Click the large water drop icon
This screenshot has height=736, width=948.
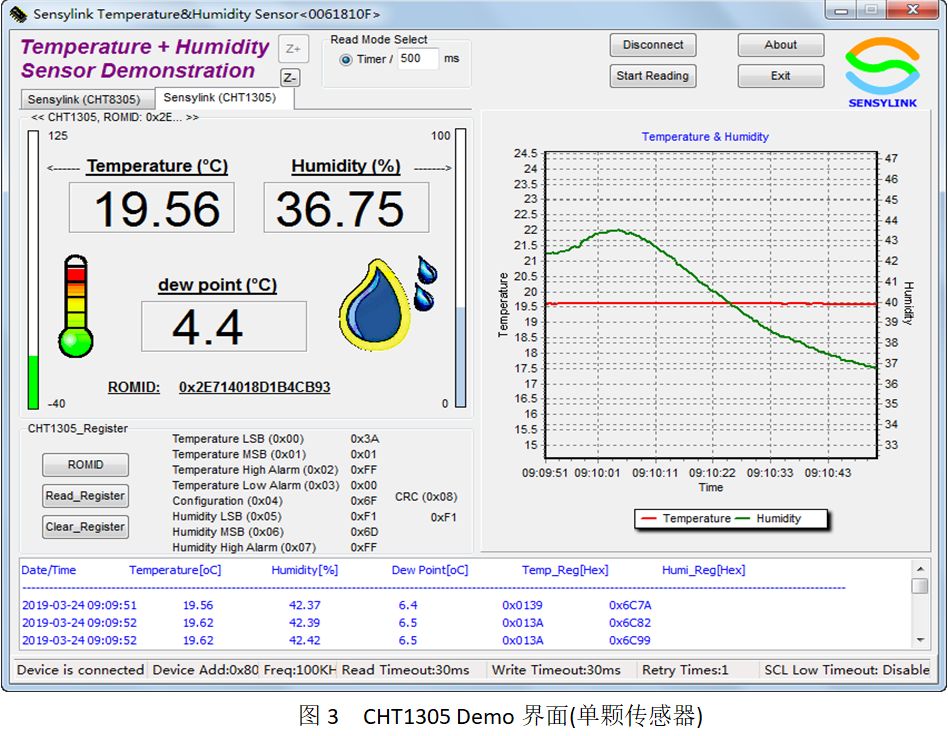click(x=374, y=305)
